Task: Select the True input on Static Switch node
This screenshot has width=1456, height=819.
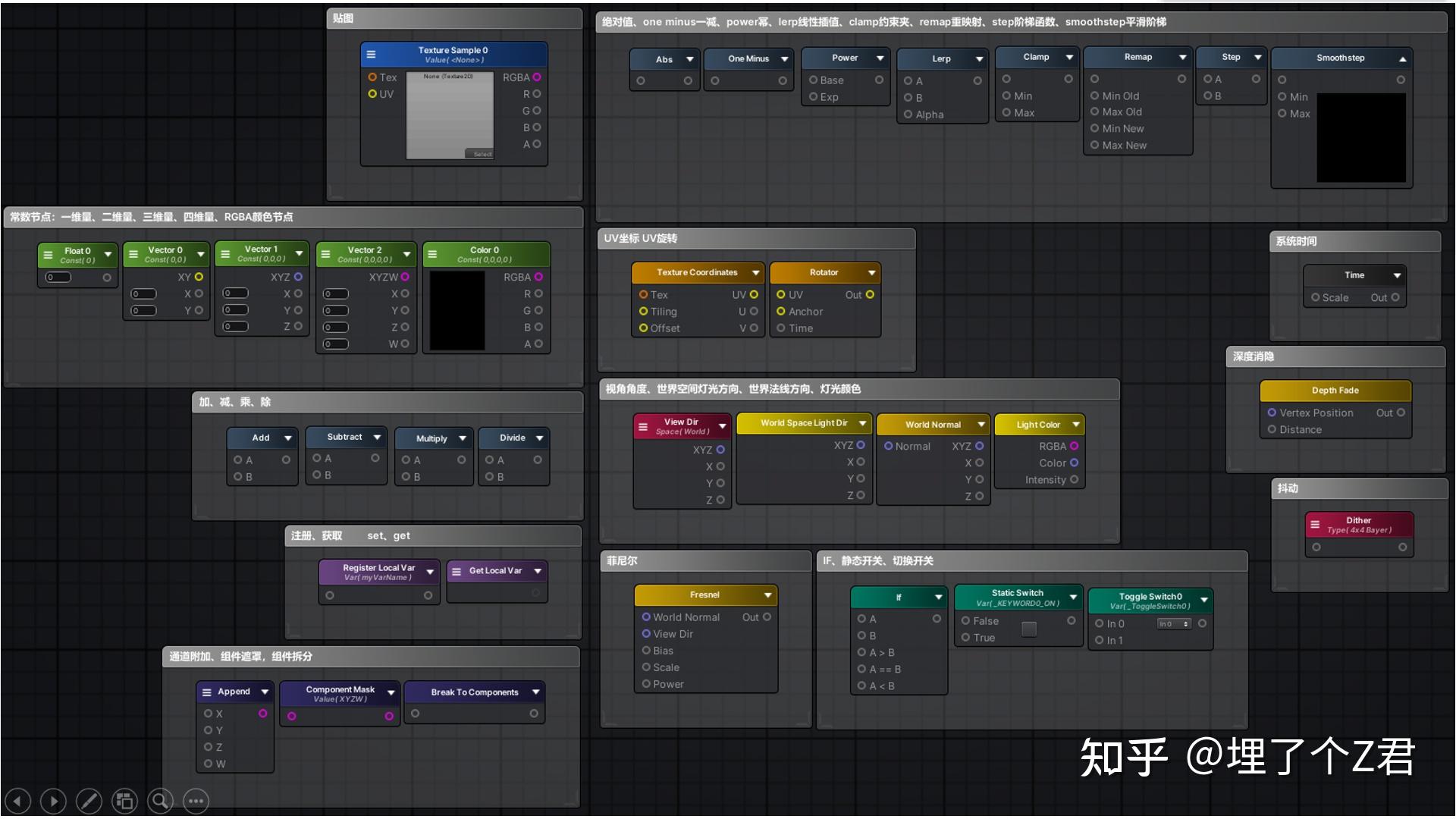Action: 964,637
